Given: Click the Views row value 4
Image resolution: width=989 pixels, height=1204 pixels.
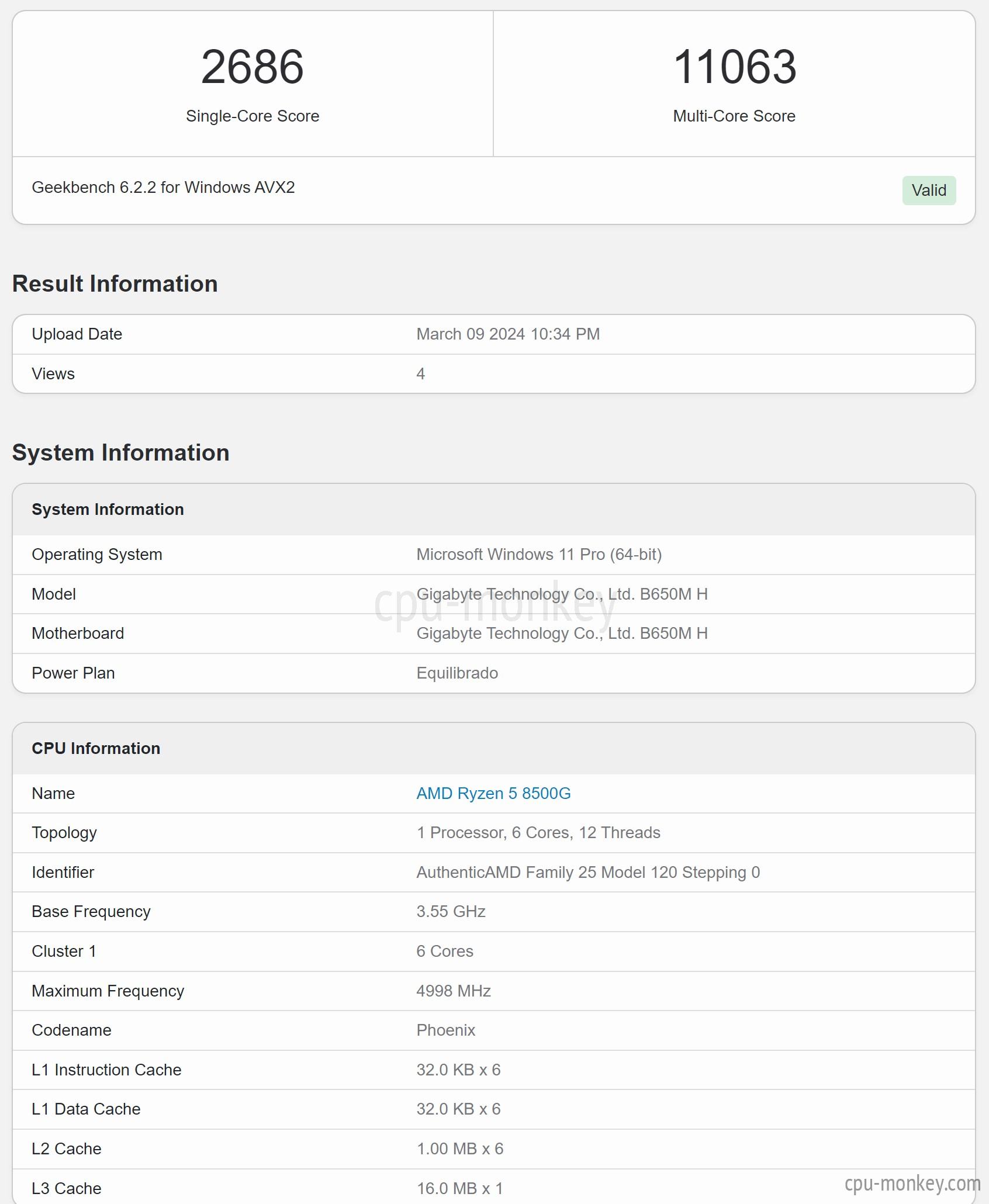Looking at the screenshot, I should pyautogui.click(x=421, y=374).
